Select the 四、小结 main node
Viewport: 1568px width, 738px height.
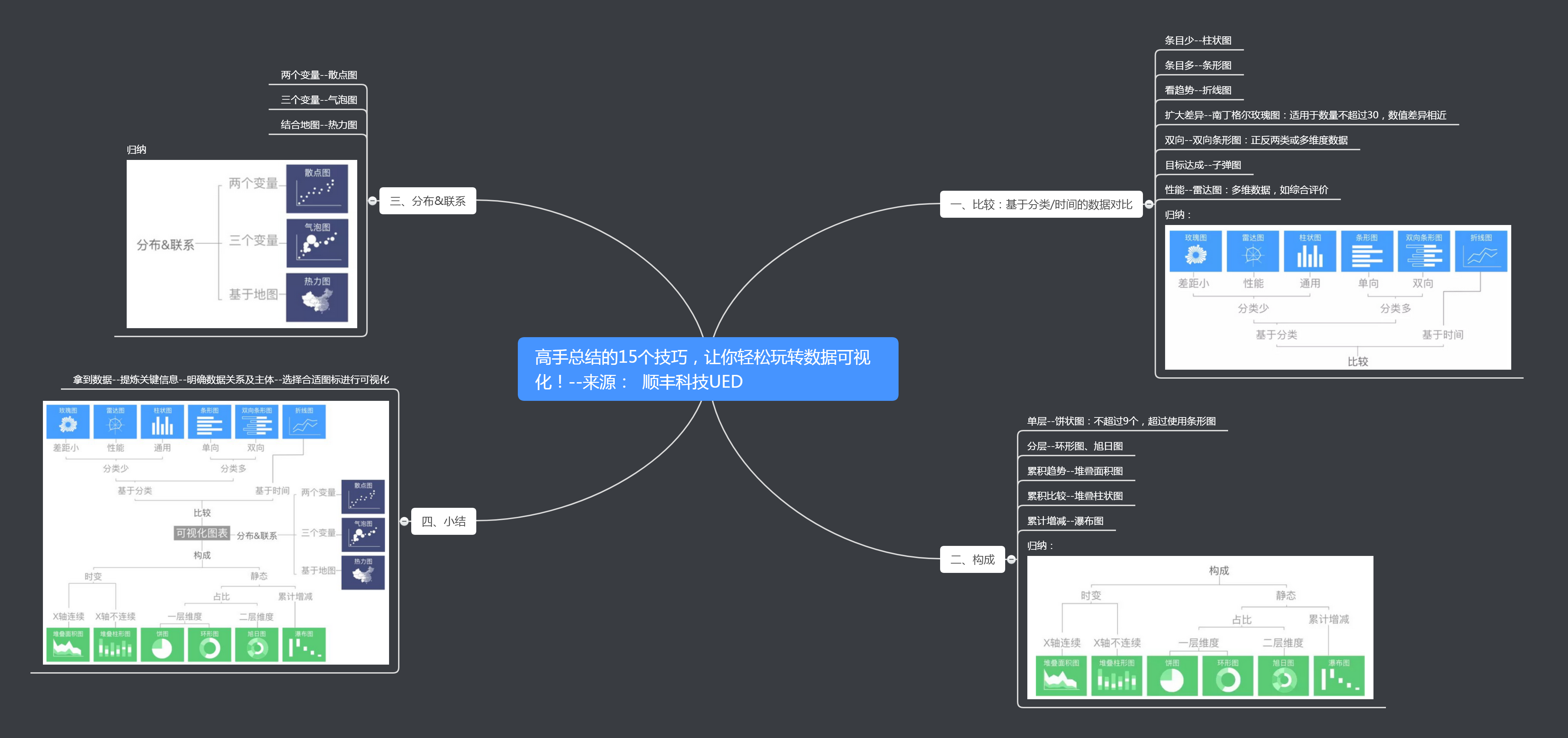(443, 521)
